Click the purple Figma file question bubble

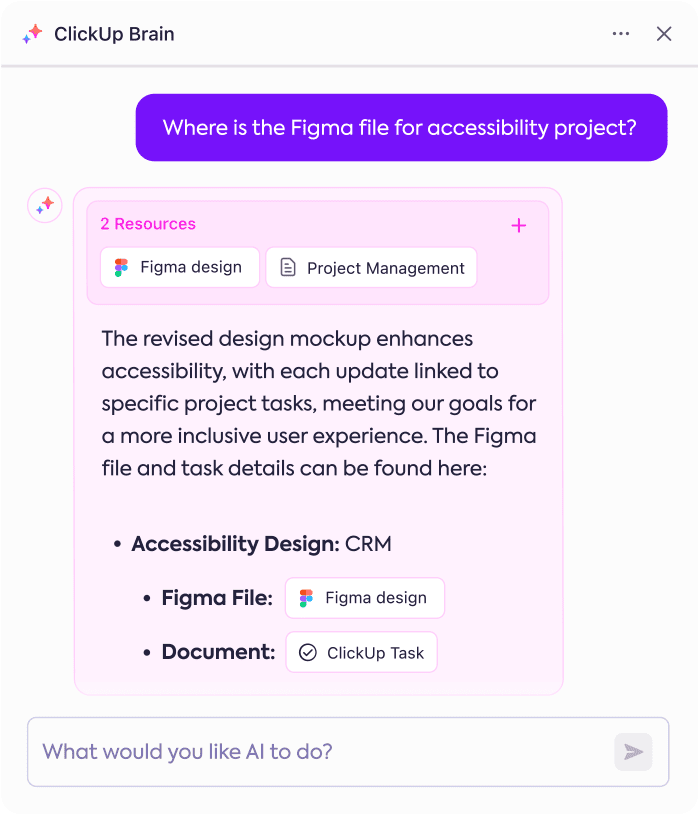point(401,128)
